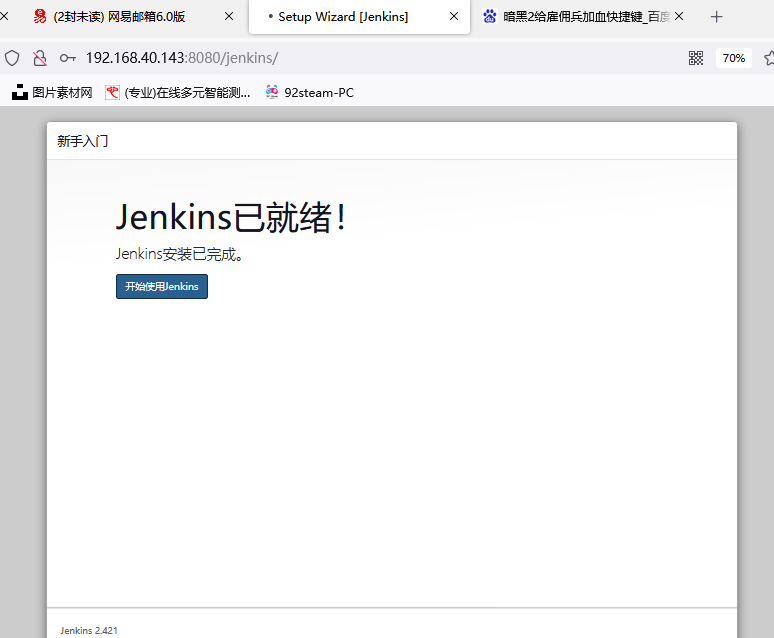Open the (专业)在线多元智能测 bookmark
The width and height of the screenshot is (774, 638).
(178, 92)
